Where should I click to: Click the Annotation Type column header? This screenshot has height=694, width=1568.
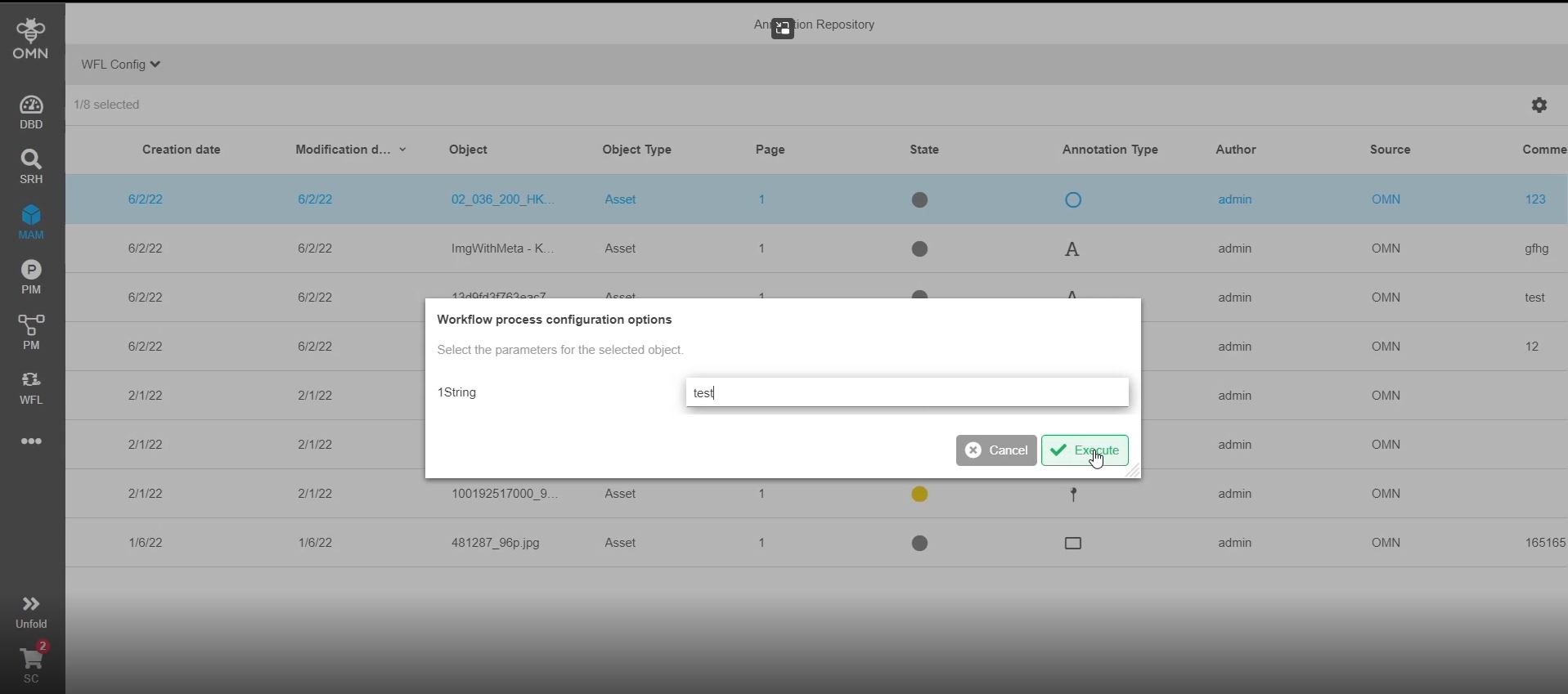pyautogui.click(x=1110, y=150)
